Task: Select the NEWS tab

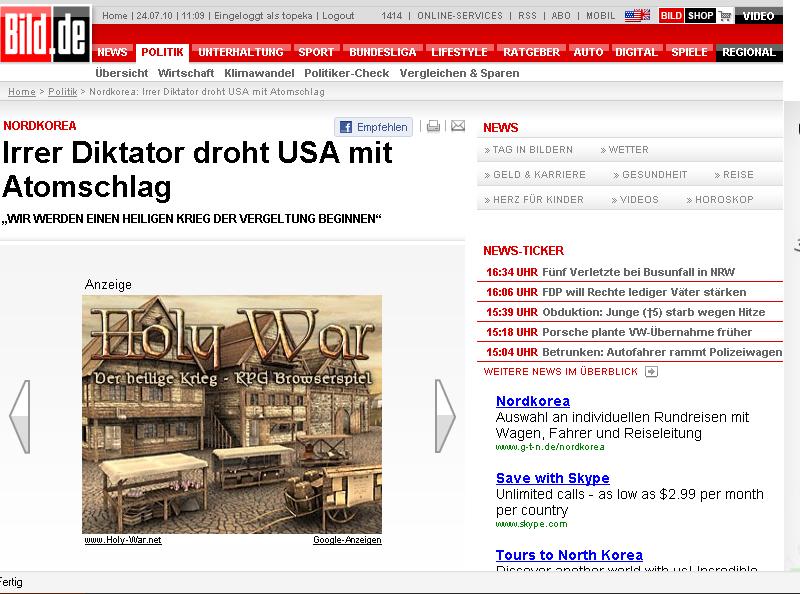Action: (x=112, y=52)
